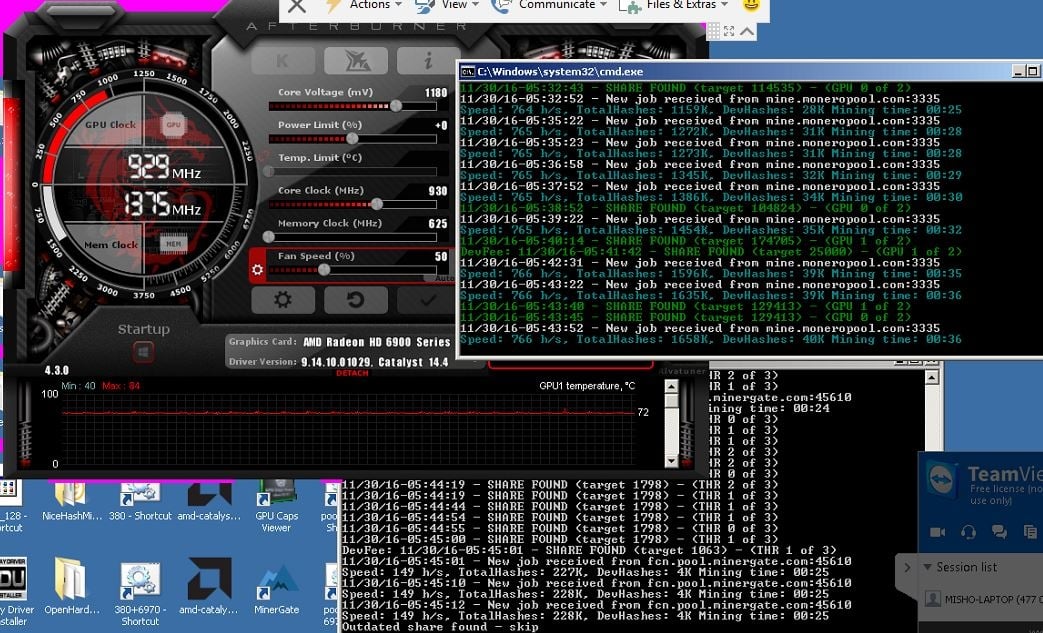Click the Core Clock slider handle

pyautogui.click(x=376, y=204)
